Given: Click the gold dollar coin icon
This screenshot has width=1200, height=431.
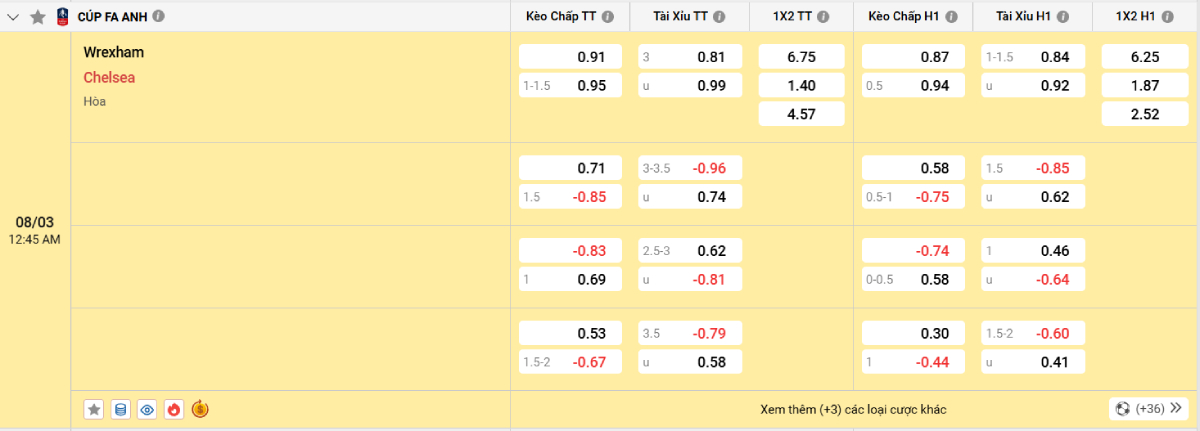Looking at the screenshot, I should (x=200, y=409).
